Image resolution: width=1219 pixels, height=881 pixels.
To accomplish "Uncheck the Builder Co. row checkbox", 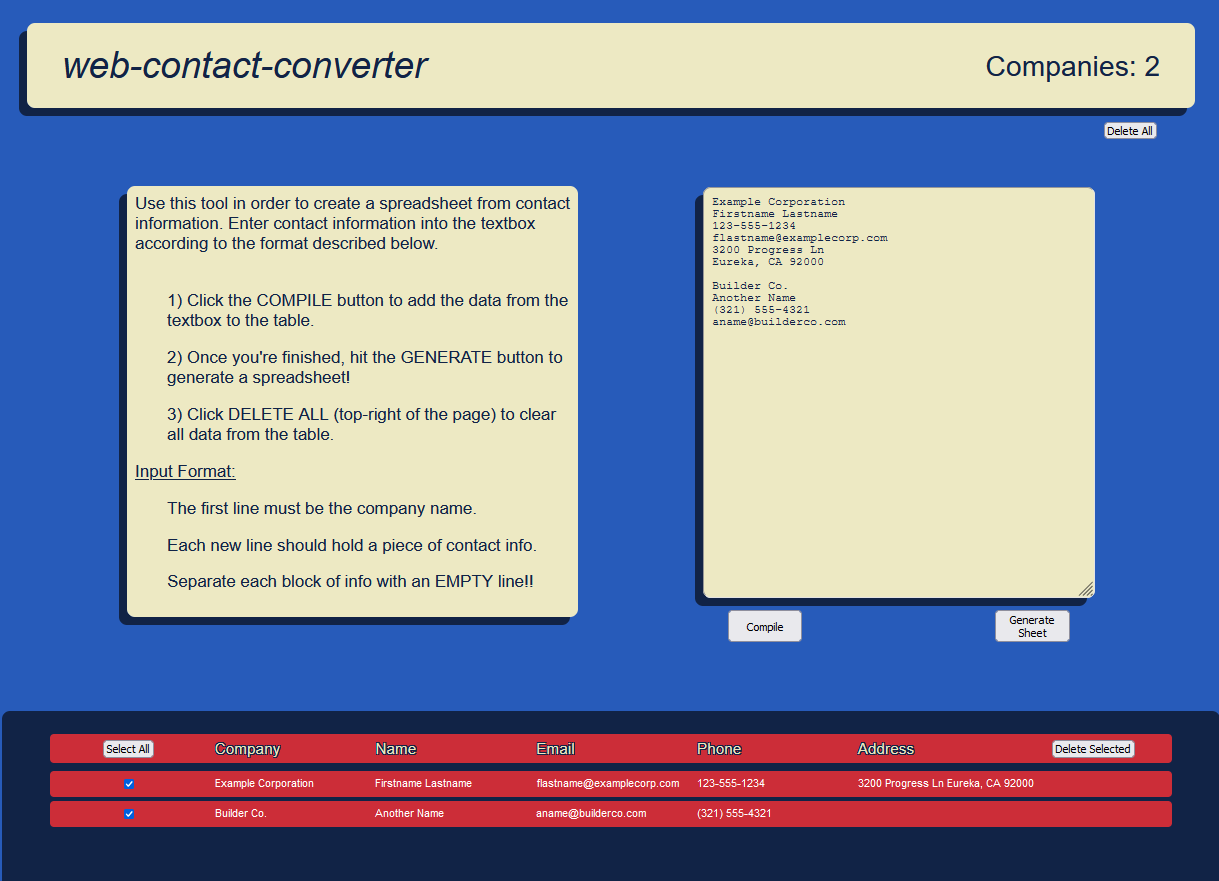I will coord(129,814).
